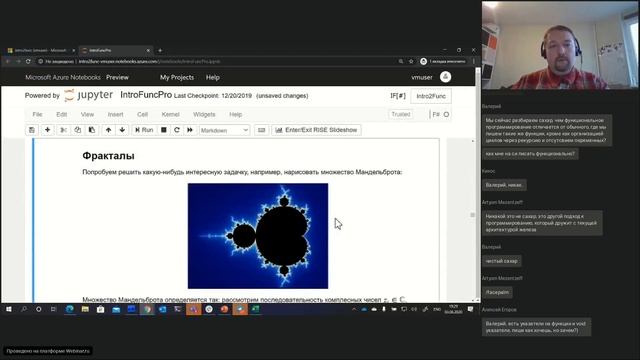This screenshot has height=360, width=640.
Task: Click the scroll down arrow of page scrollbar
Action: coord(478,300)
